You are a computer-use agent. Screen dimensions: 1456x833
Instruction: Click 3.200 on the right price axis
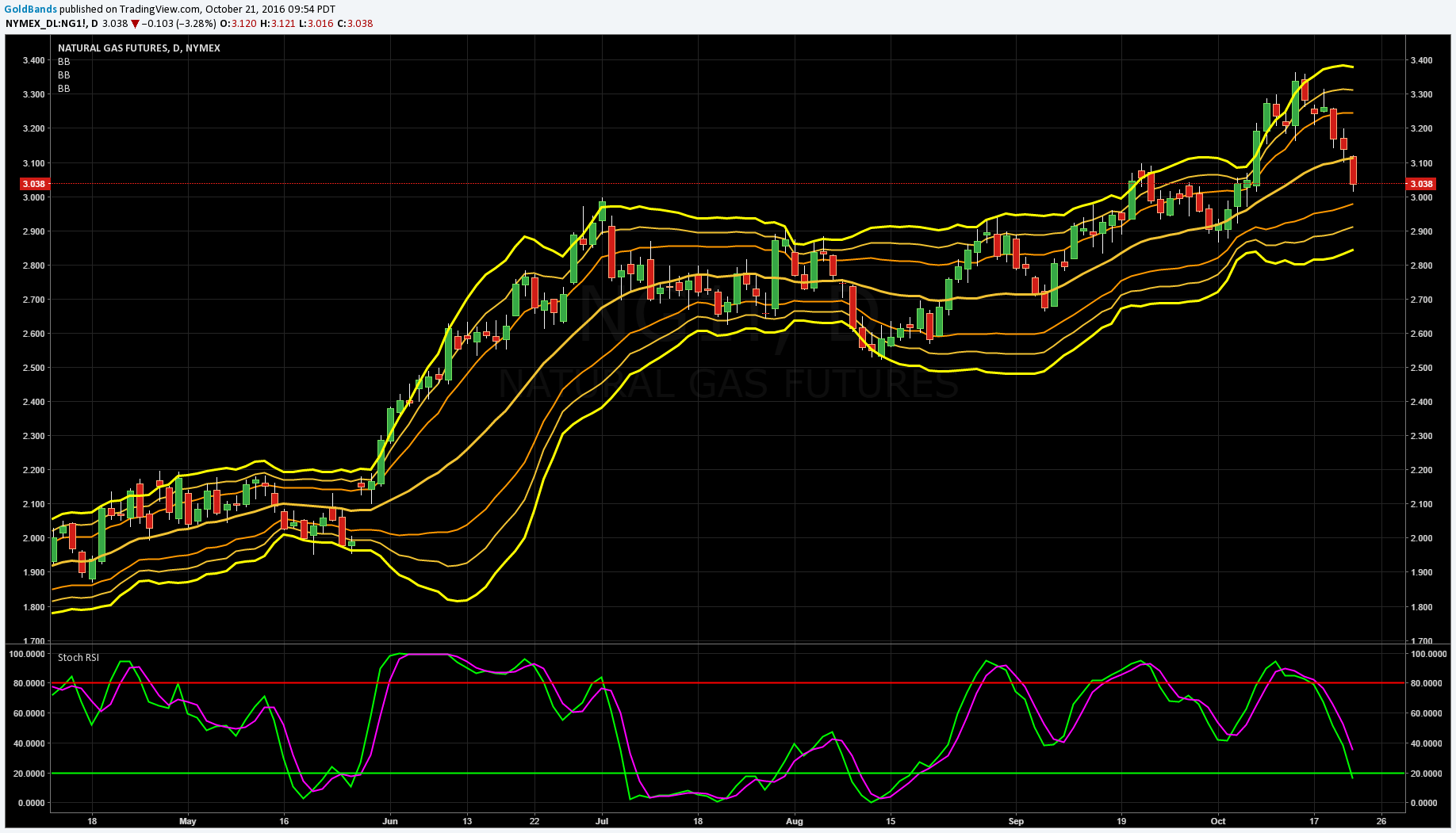[x=1421, y=128]
